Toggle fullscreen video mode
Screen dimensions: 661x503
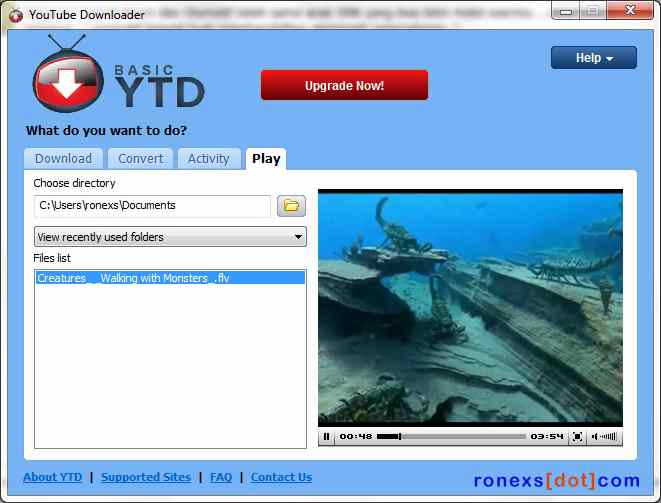(x=577, y=437)
